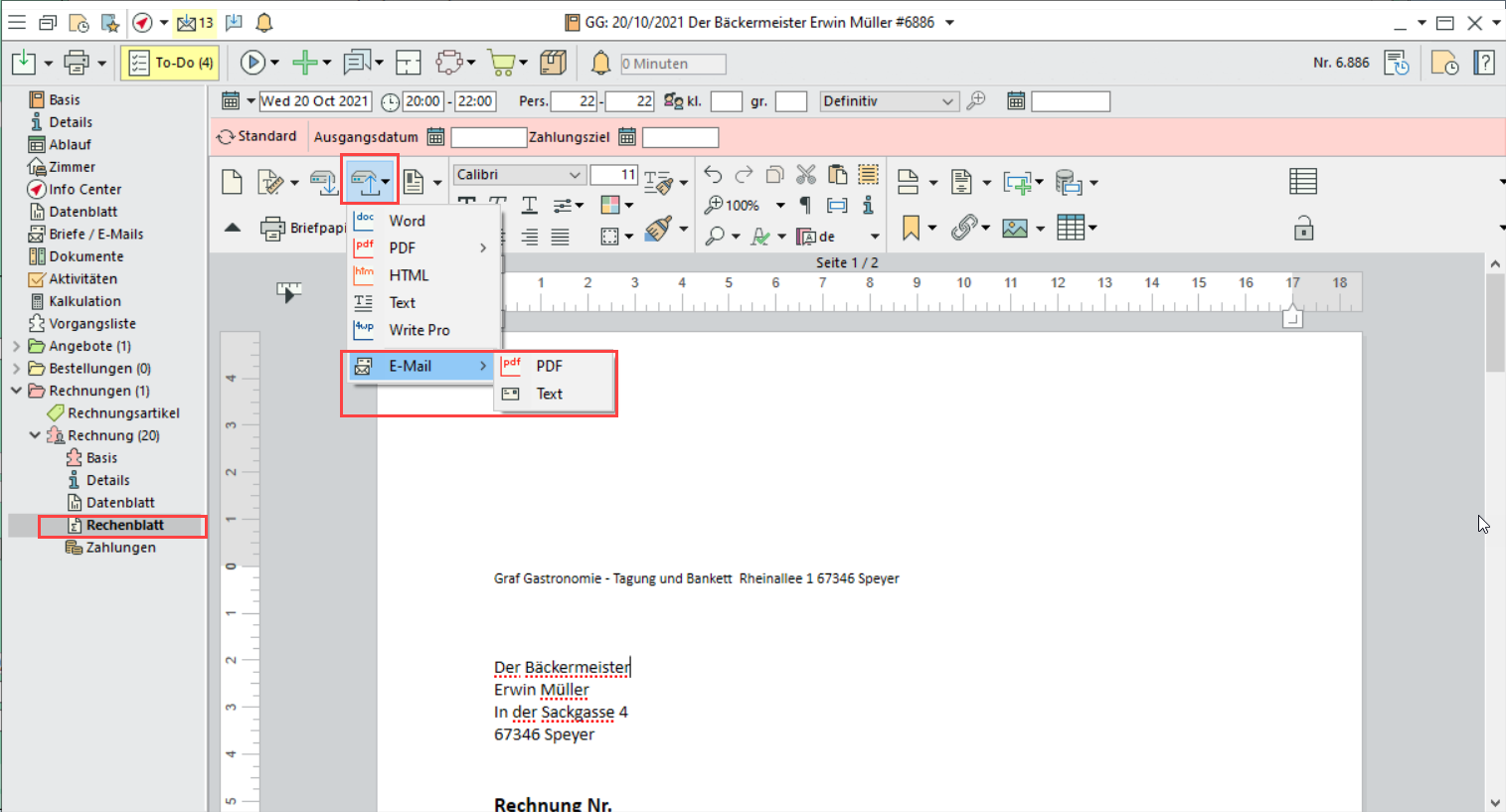Select Word from the export menu

coord(407,221)
